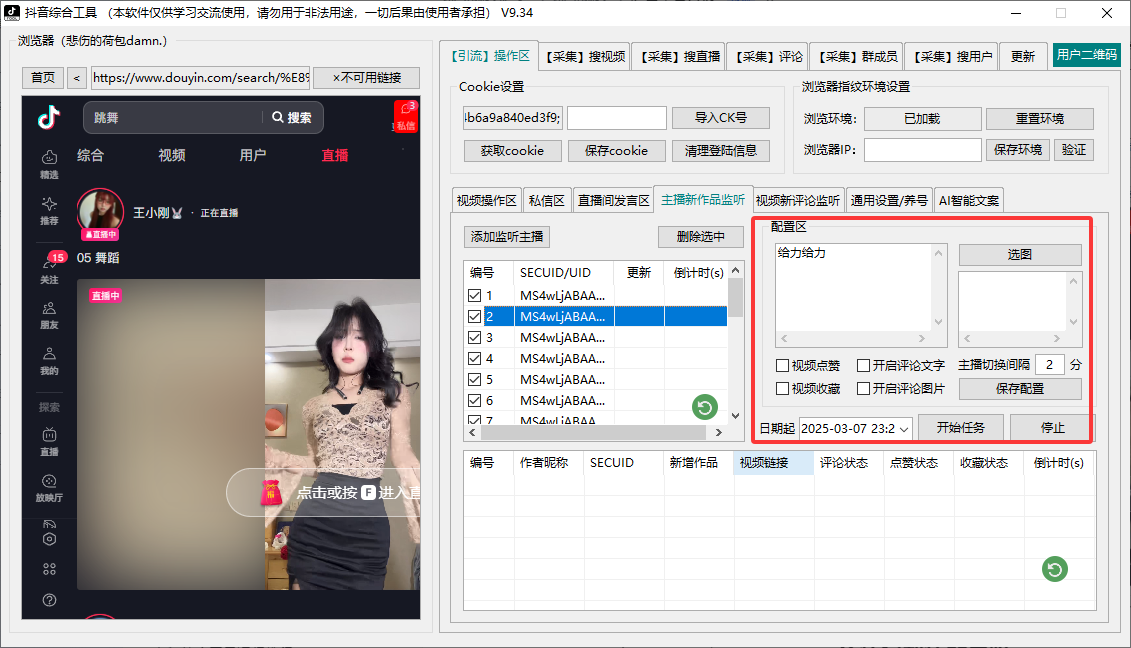The image size is (1131, 648).
Task: Click the green refresh icon in streamer list
Action: coord(705,406)
